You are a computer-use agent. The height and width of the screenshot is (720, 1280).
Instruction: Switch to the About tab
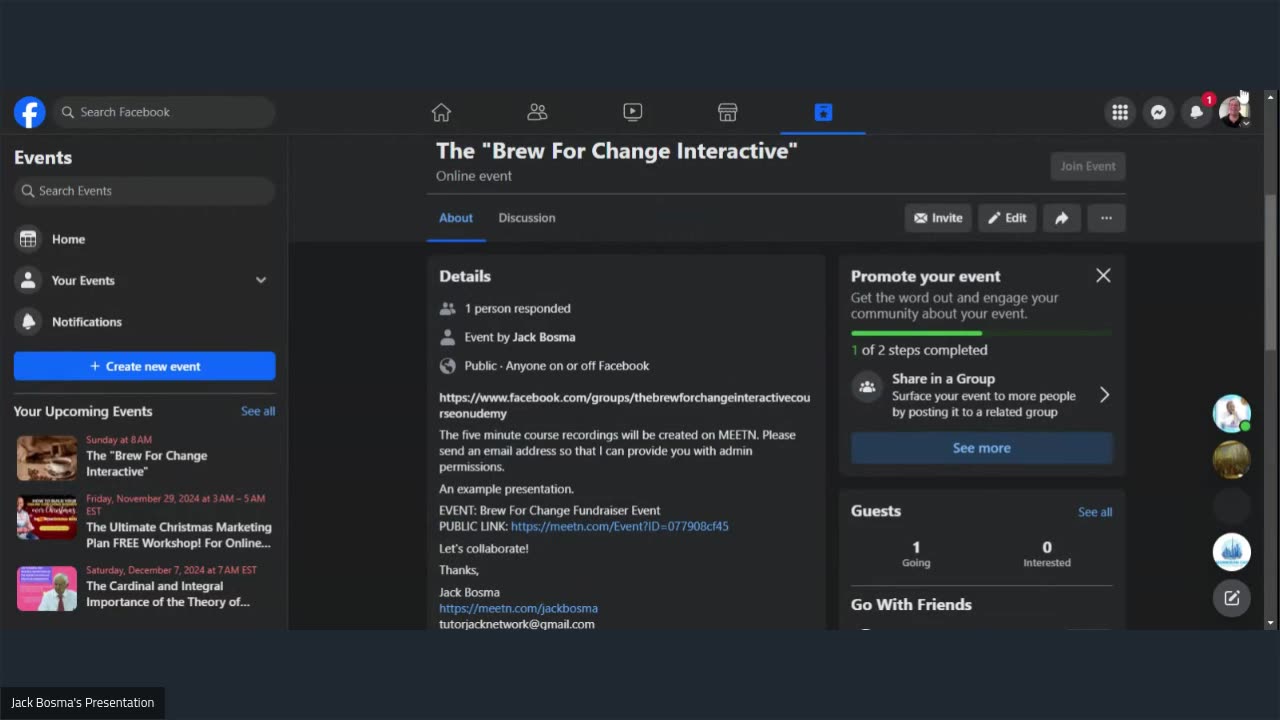point(456,218)
